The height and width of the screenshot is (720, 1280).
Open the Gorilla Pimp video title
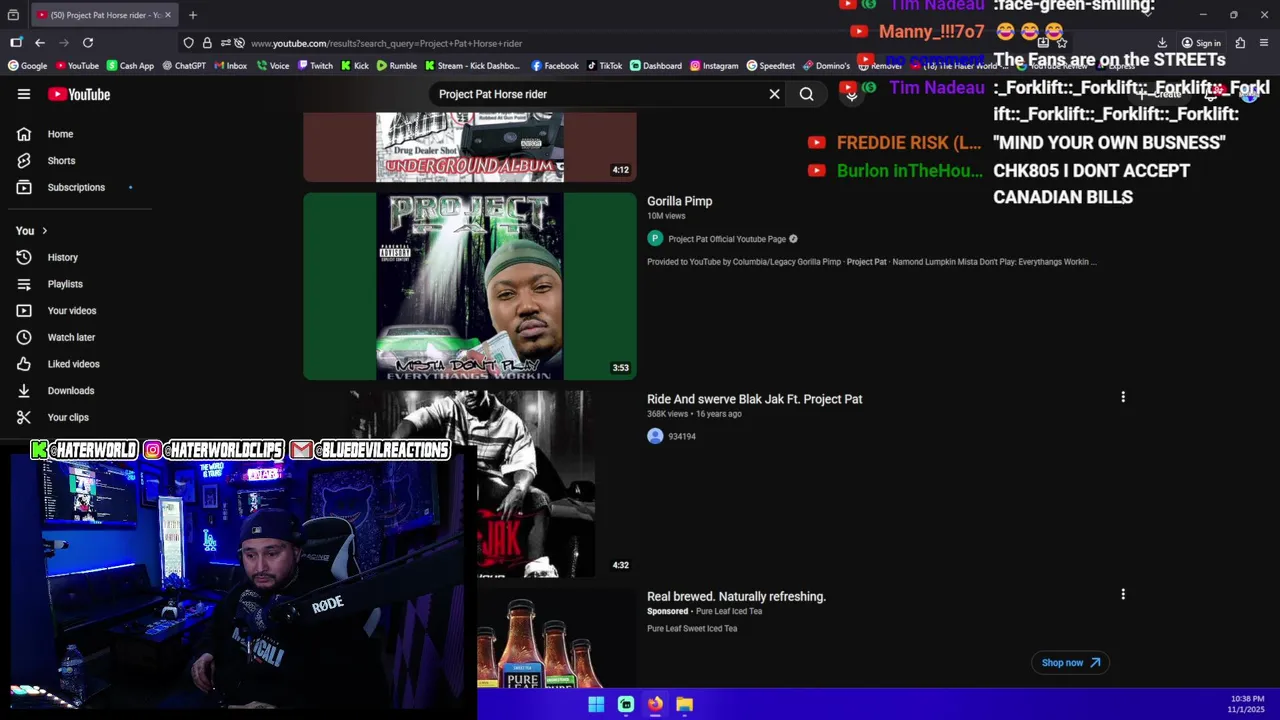[x=679, y=201]
